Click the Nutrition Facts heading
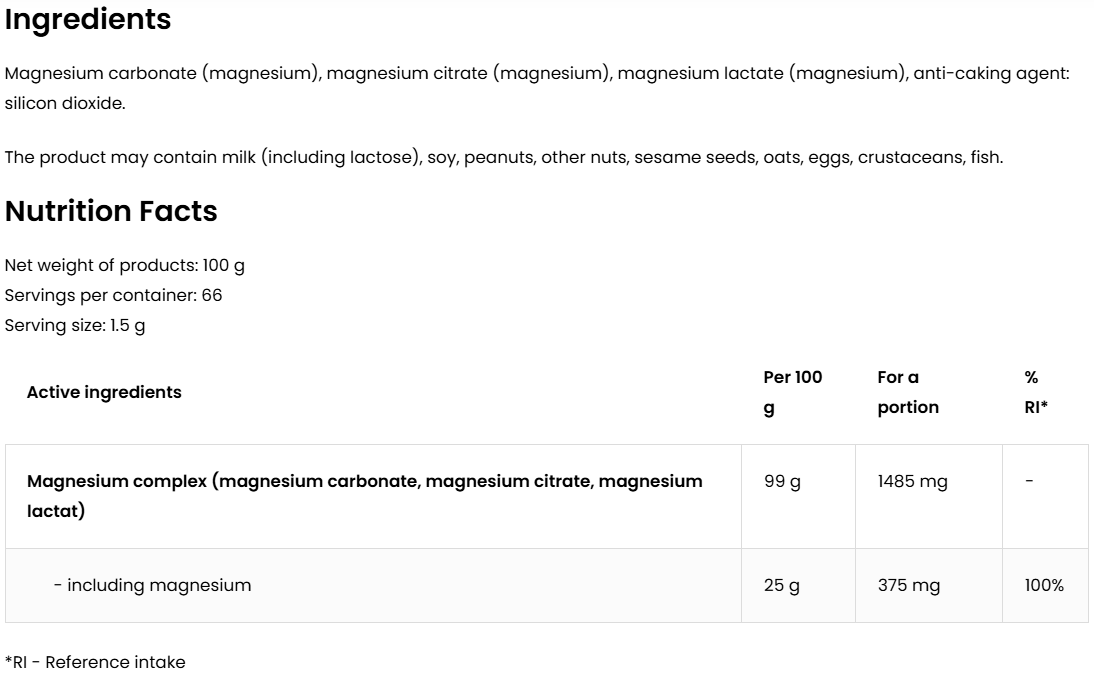The image size is (1094, 675). 111,212
